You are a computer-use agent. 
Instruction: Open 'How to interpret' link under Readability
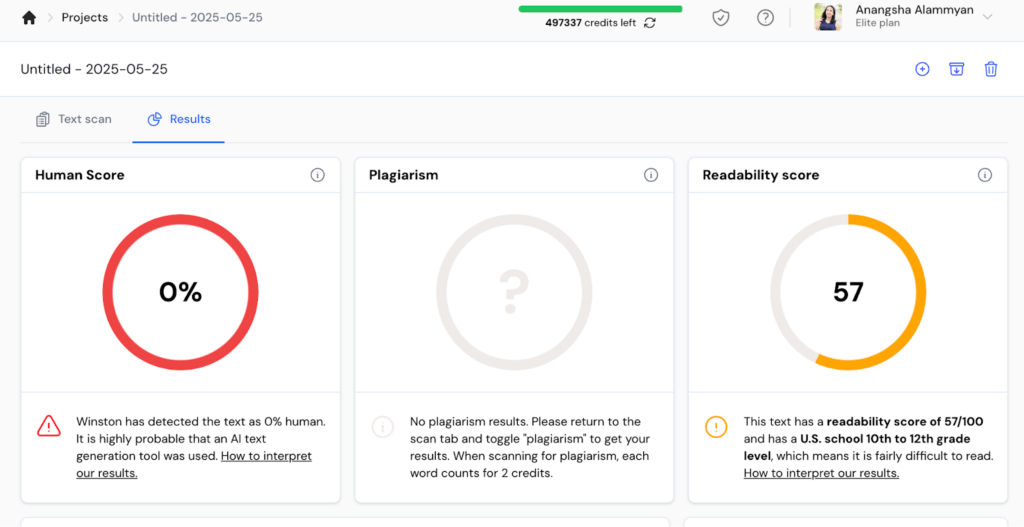[x=821, y=473]
